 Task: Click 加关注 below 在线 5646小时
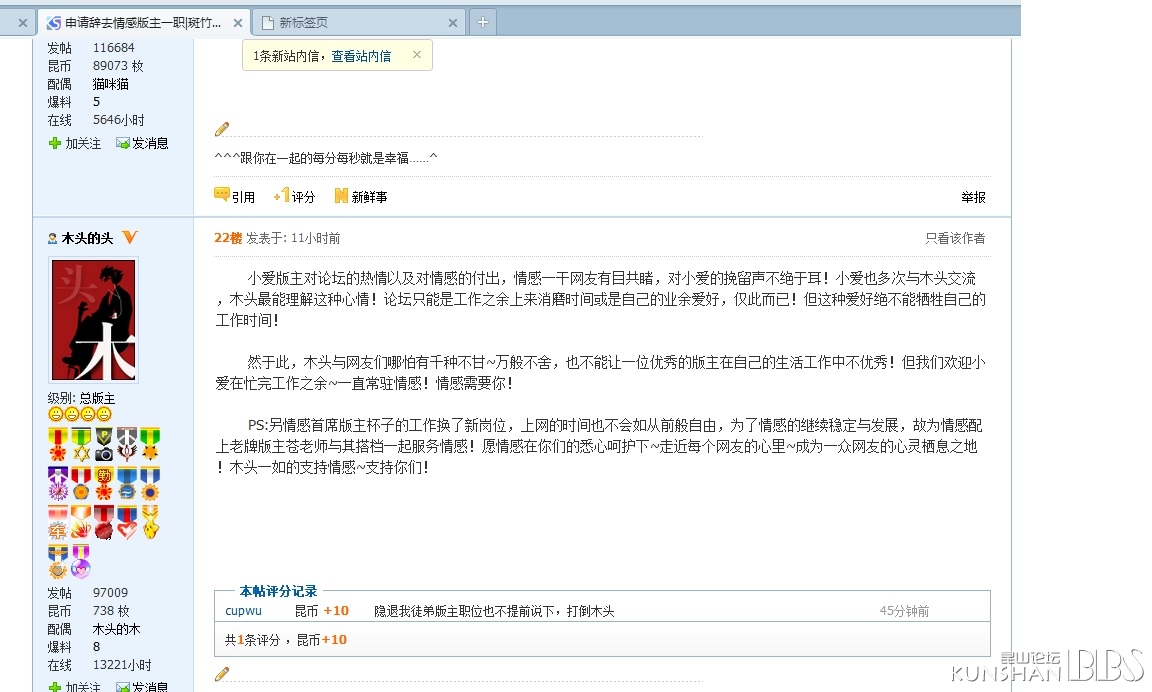(x=75, y=143)
